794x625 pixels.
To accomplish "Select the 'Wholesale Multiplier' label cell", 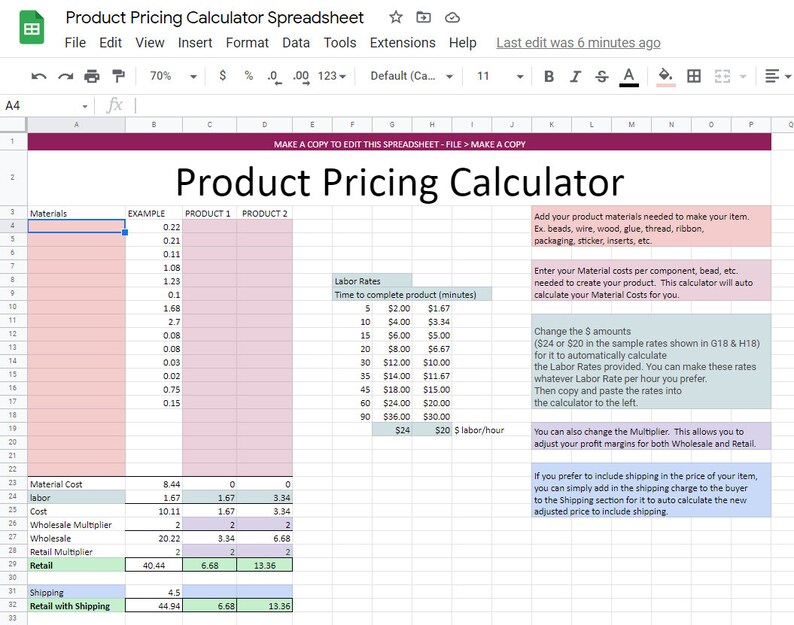I will [76, 524].
